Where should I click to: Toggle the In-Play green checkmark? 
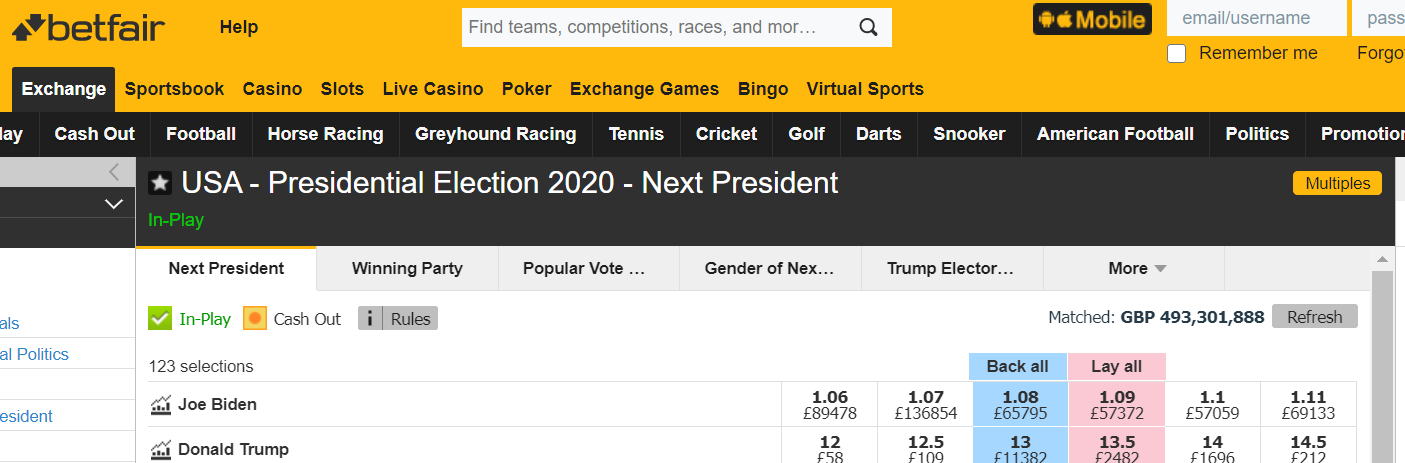coord(159,319)
